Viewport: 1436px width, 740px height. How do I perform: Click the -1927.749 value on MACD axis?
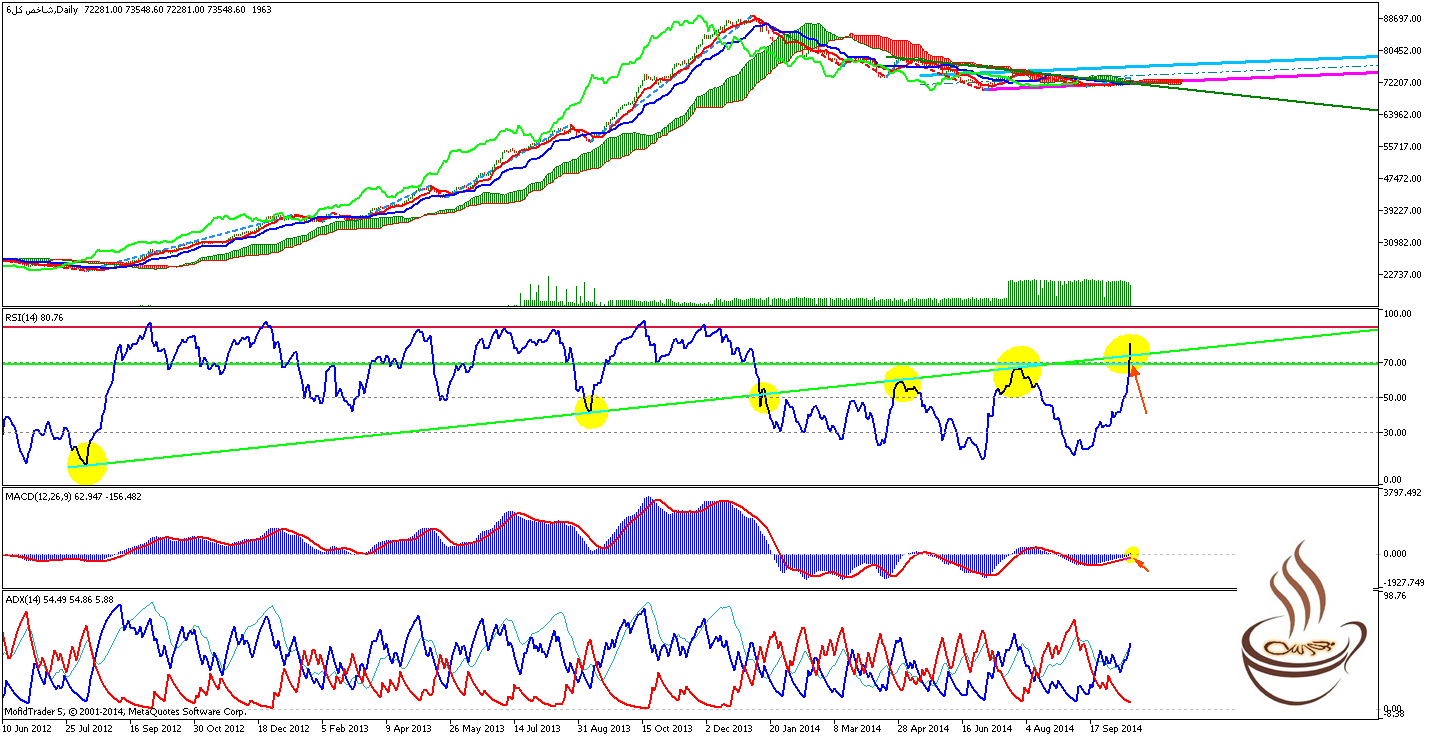coord(1405,581)
